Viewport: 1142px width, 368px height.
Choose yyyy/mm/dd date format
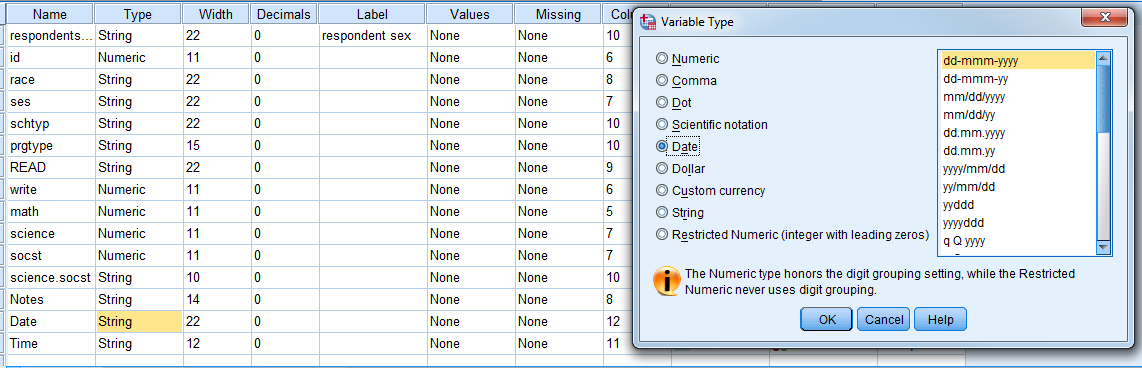click(x=1018, y=169)
